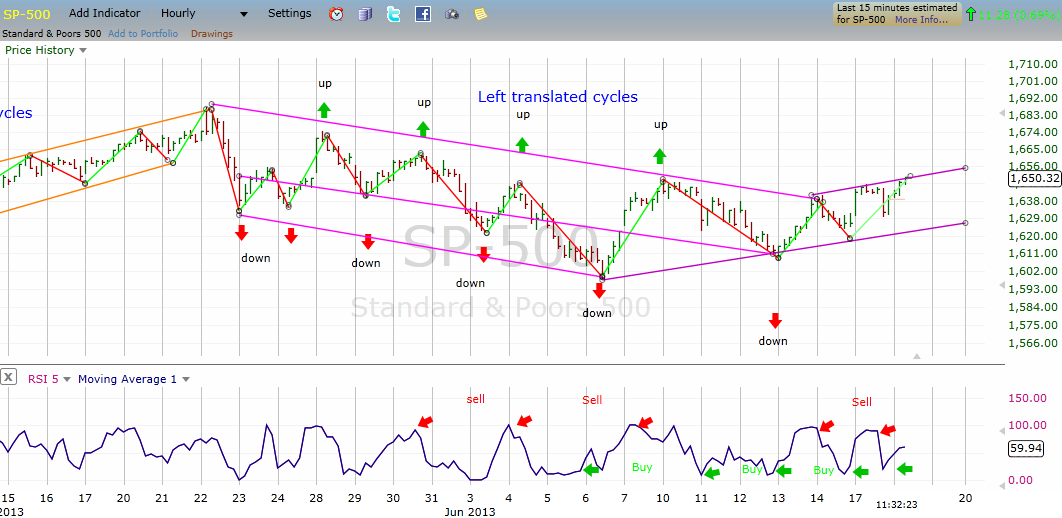
Task: Open the Hourly timeframe dropdown
Action: pyautogui.click(x=205, y=14)
